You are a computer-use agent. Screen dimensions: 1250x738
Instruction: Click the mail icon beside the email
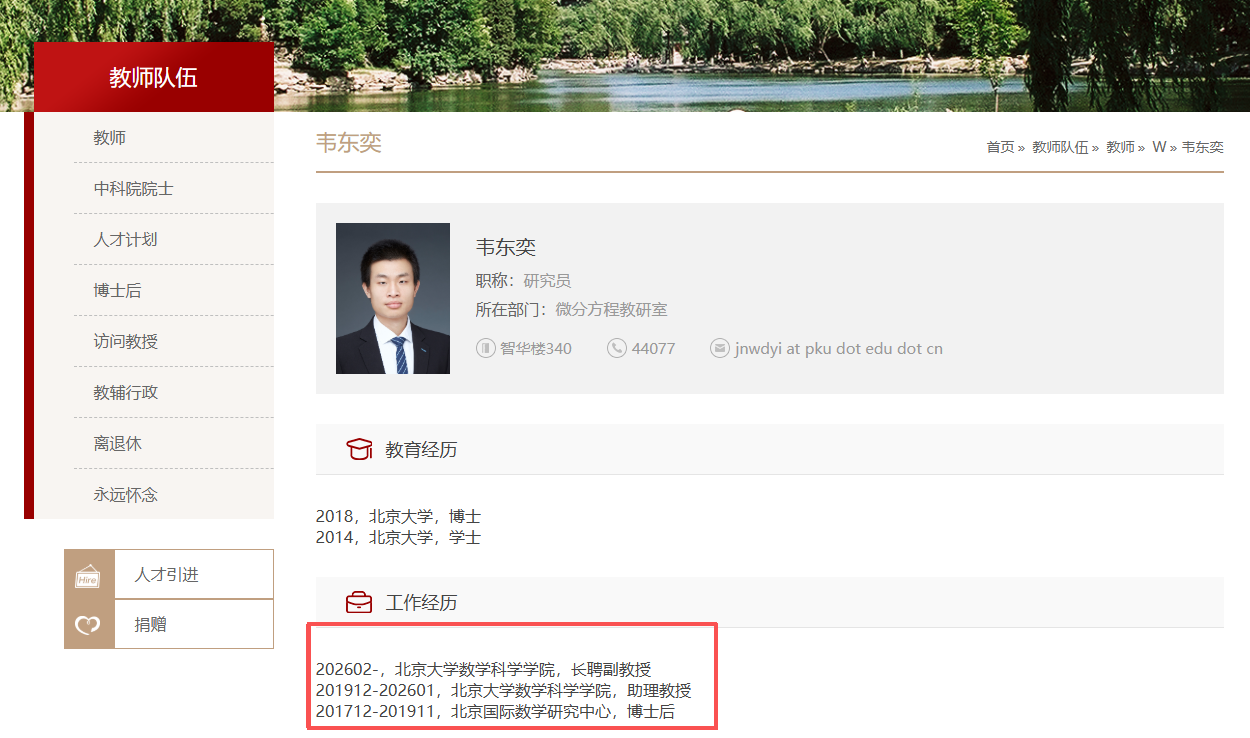pos(719,348)
